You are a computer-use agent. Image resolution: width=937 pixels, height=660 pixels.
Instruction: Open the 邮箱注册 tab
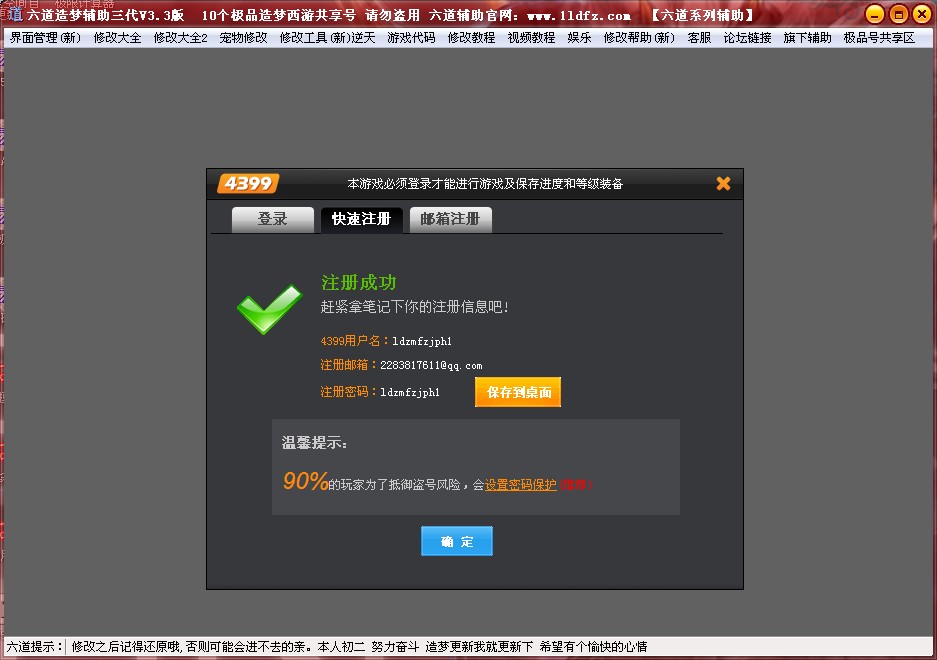[x=450, y=219]
